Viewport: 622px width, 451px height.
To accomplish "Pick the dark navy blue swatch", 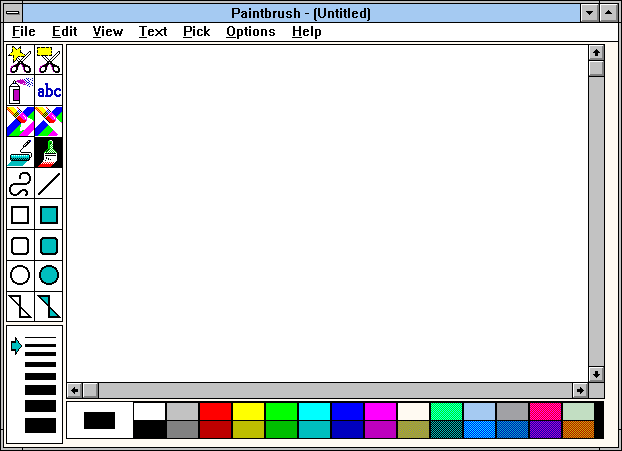I will point(347,430).
